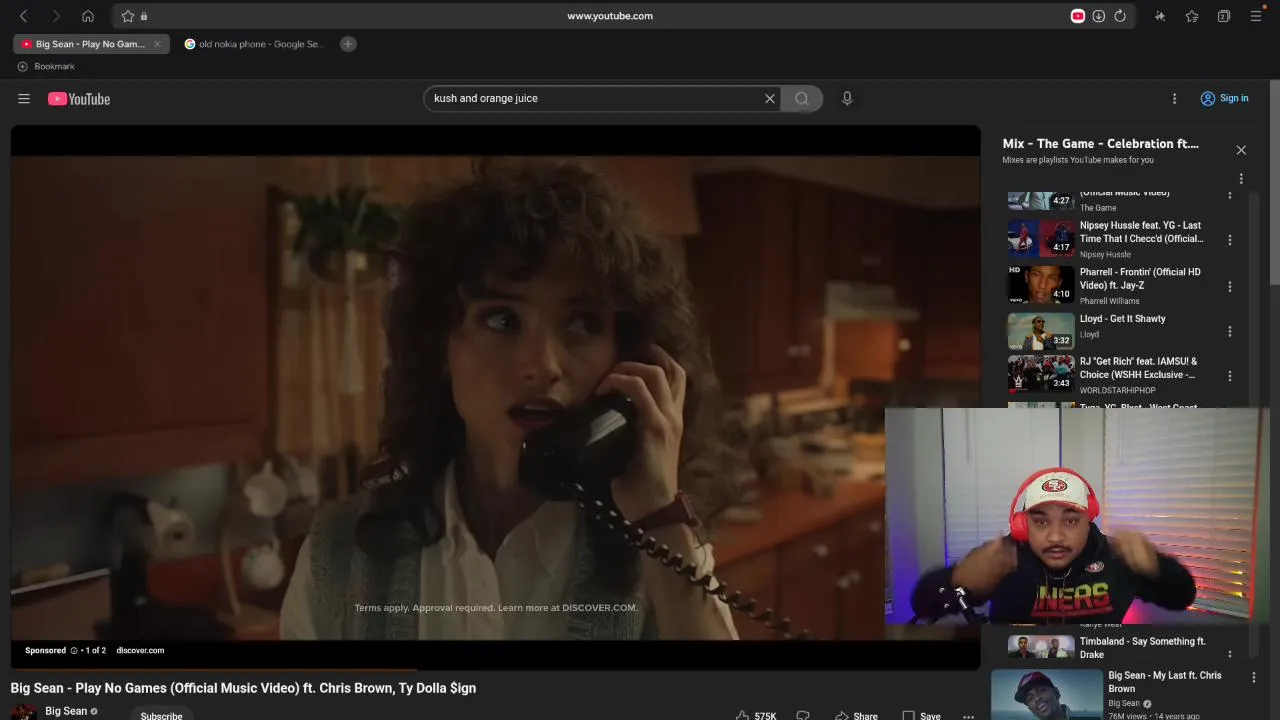Click 'Learn more at DISCOVER.COM' ad text
This screenshot has height=720, width=1280.
(567, 607)
